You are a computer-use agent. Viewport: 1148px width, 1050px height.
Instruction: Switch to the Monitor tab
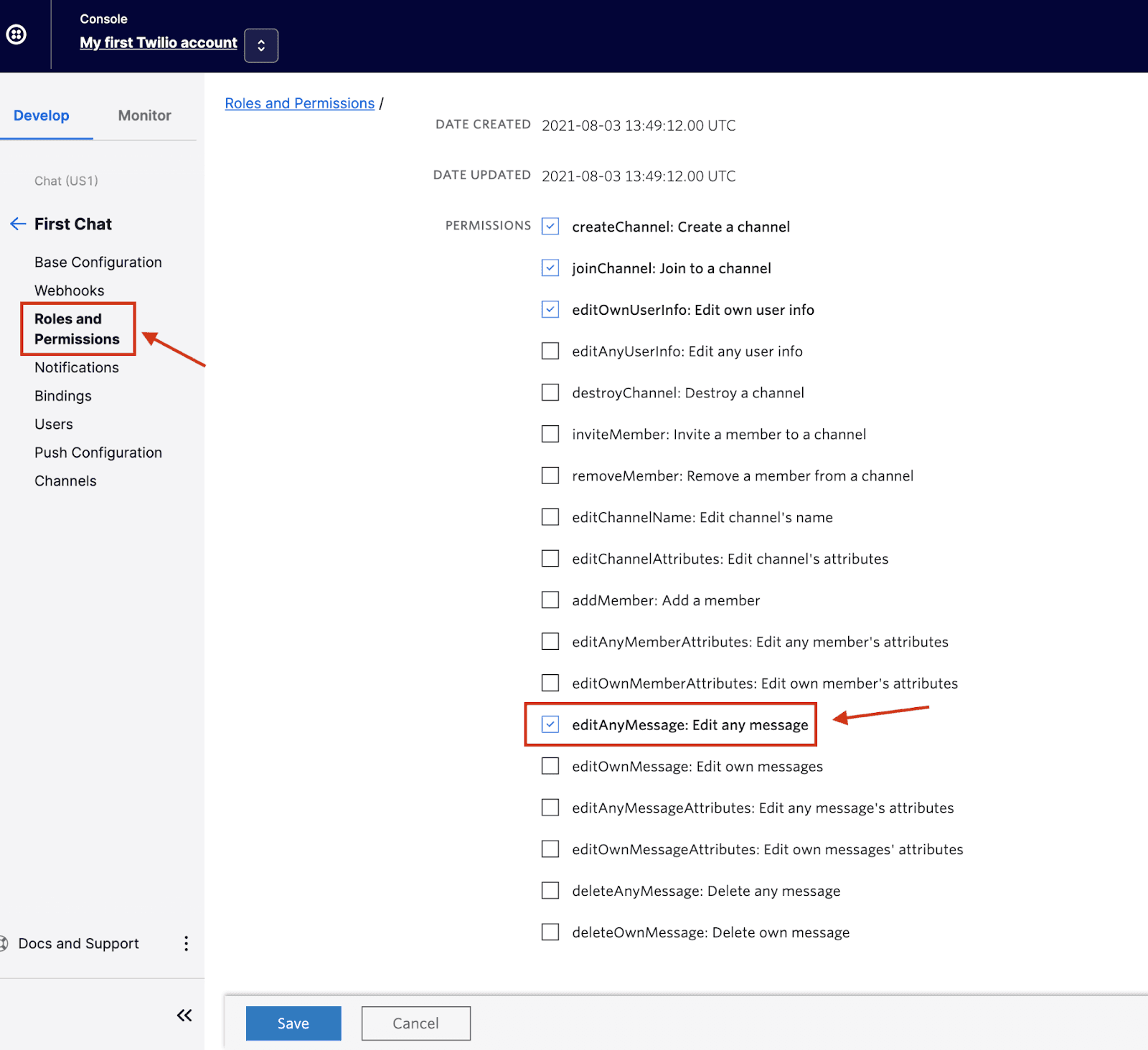click(144, 115)
